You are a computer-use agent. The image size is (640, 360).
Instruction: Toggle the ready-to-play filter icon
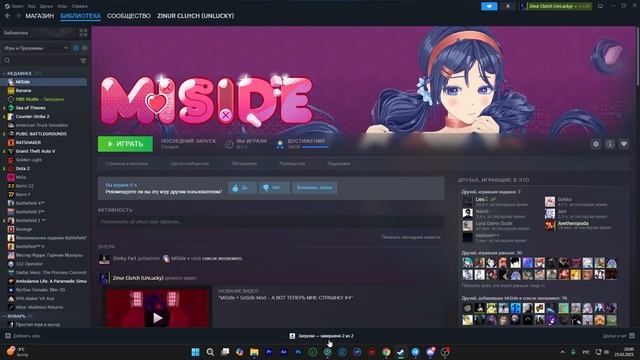tap(84, 48)
